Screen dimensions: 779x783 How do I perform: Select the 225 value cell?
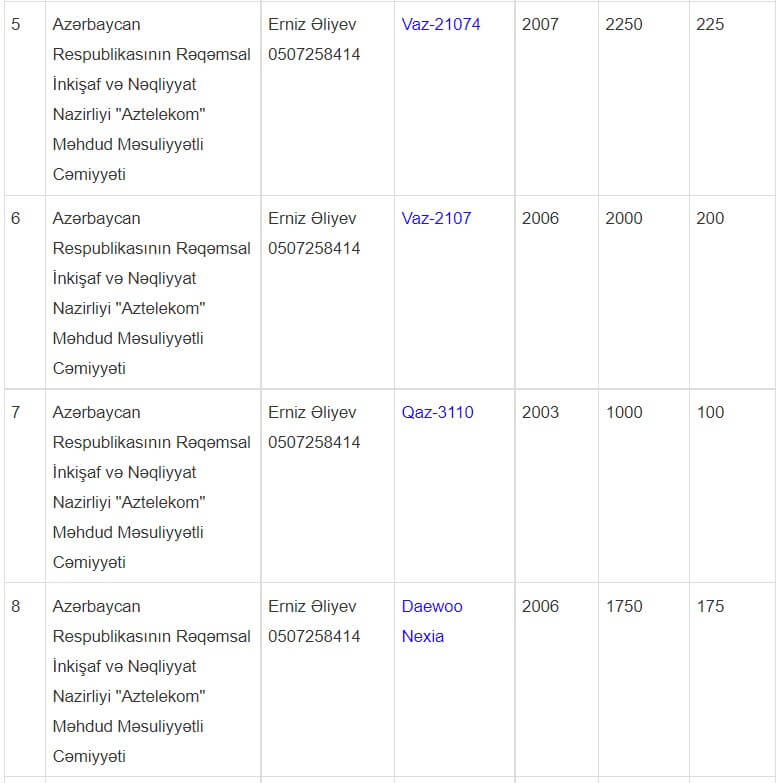[x=710, y=24]
